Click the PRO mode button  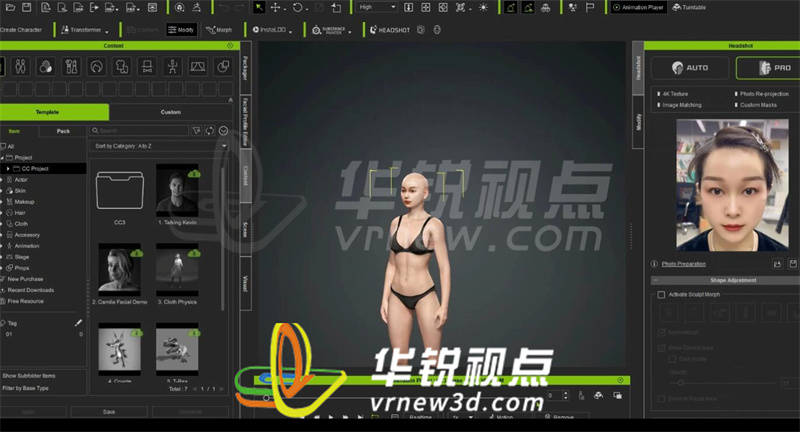[766, 68]
